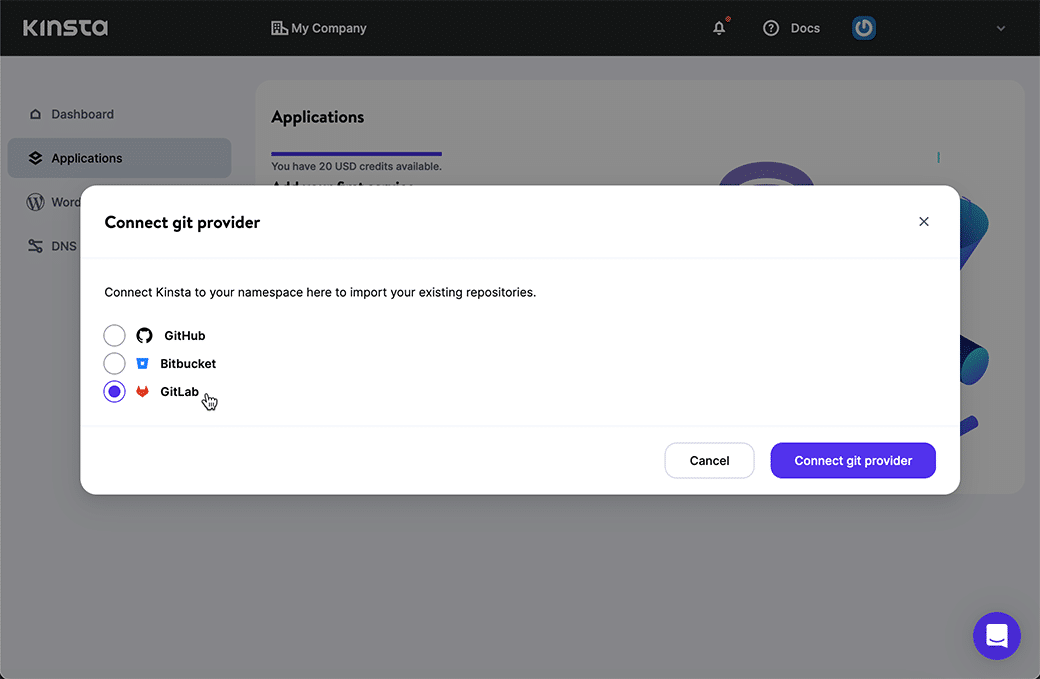Click the user avatar power icon
This screenshot has width=1040, height=679.
tap(864, 28)
